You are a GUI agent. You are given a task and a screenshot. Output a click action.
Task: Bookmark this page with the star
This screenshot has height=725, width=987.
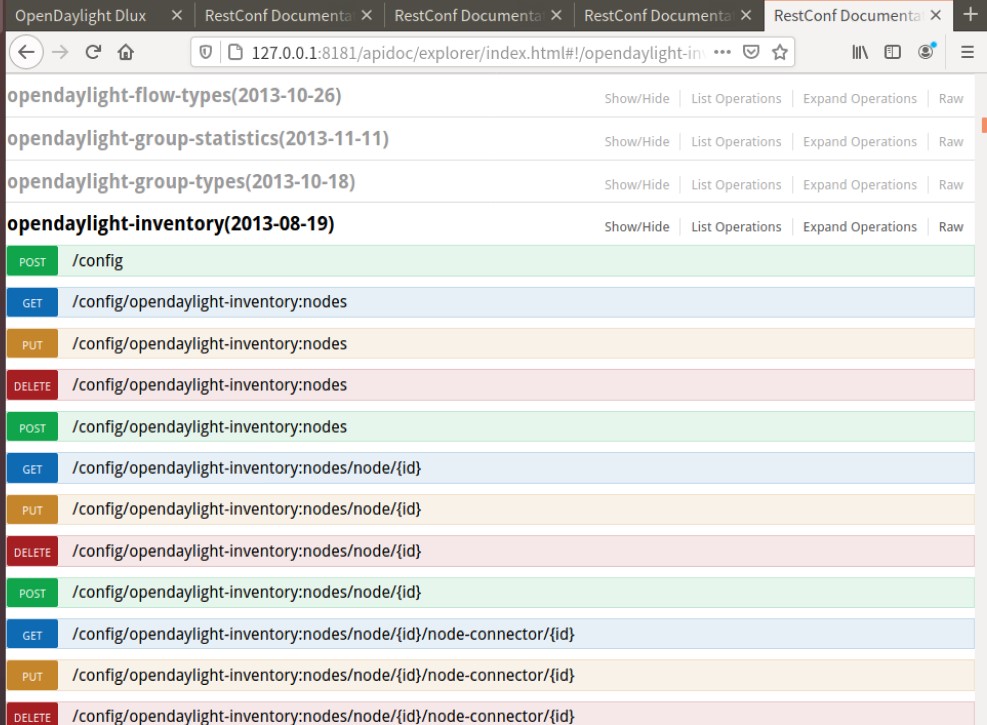(x=780, y=52)
